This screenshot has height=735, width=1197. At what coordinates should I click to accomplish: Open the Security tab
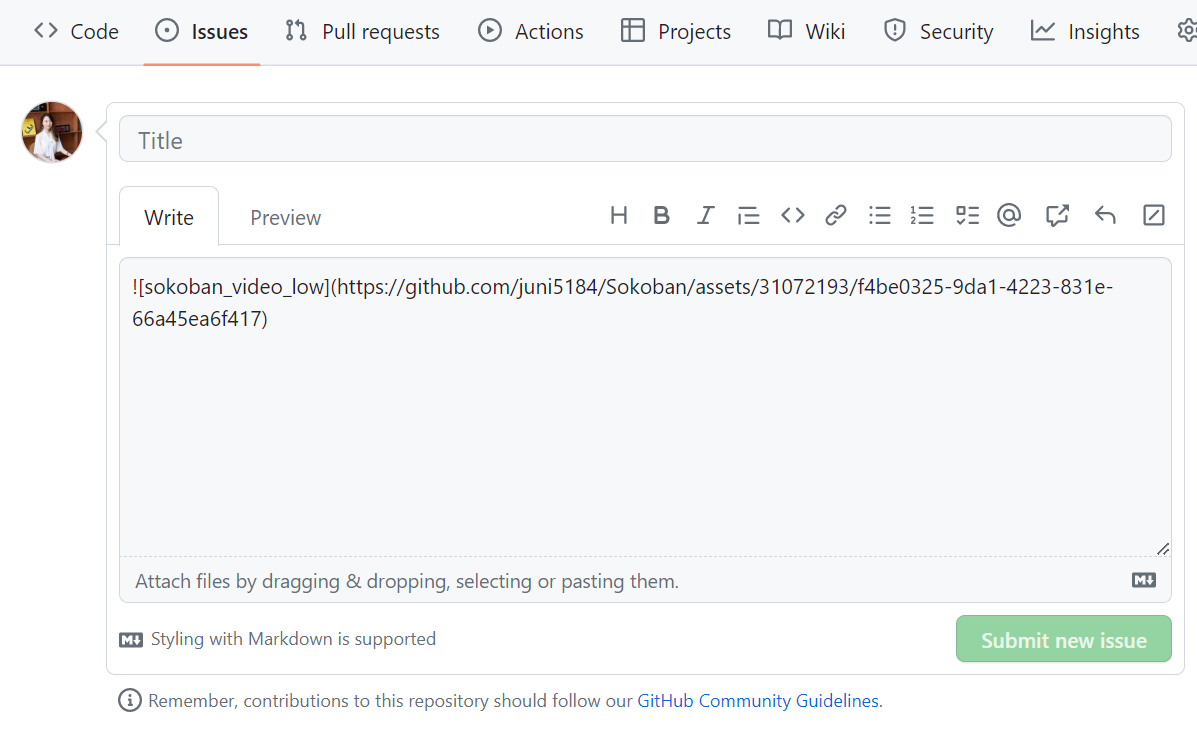[938, 31]
